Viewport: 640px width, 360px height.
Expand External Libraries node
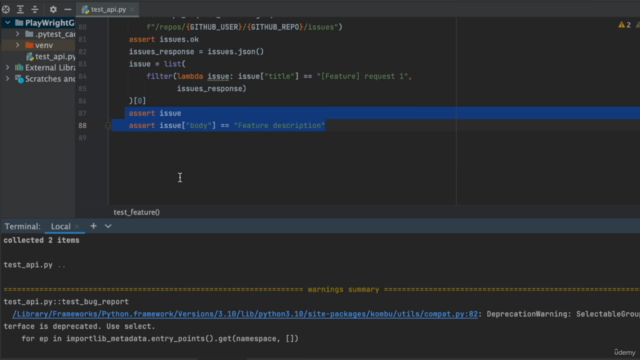click(7, 67)
